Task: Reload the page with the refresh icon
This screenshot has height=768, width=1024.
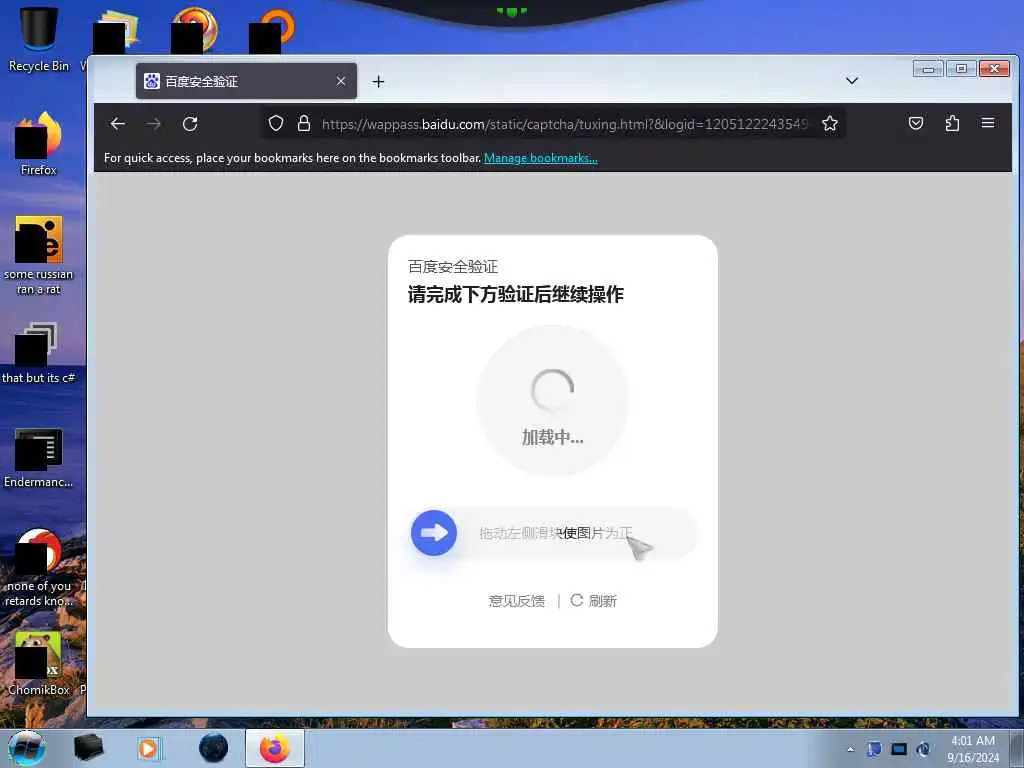Action: 190,123
